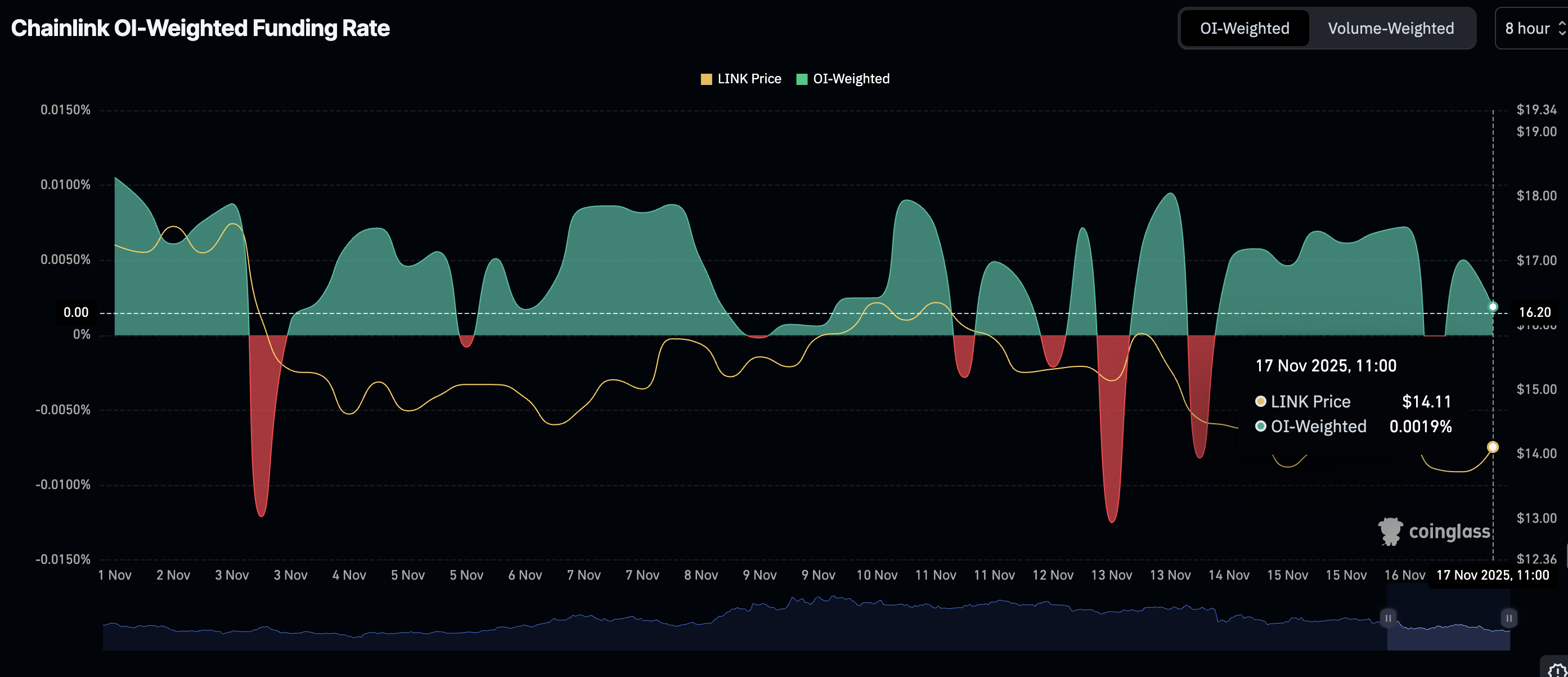Click the yellow LINK Price legend square
The height and width of the screenshot is (677, 1568).
tap(706, 79)
